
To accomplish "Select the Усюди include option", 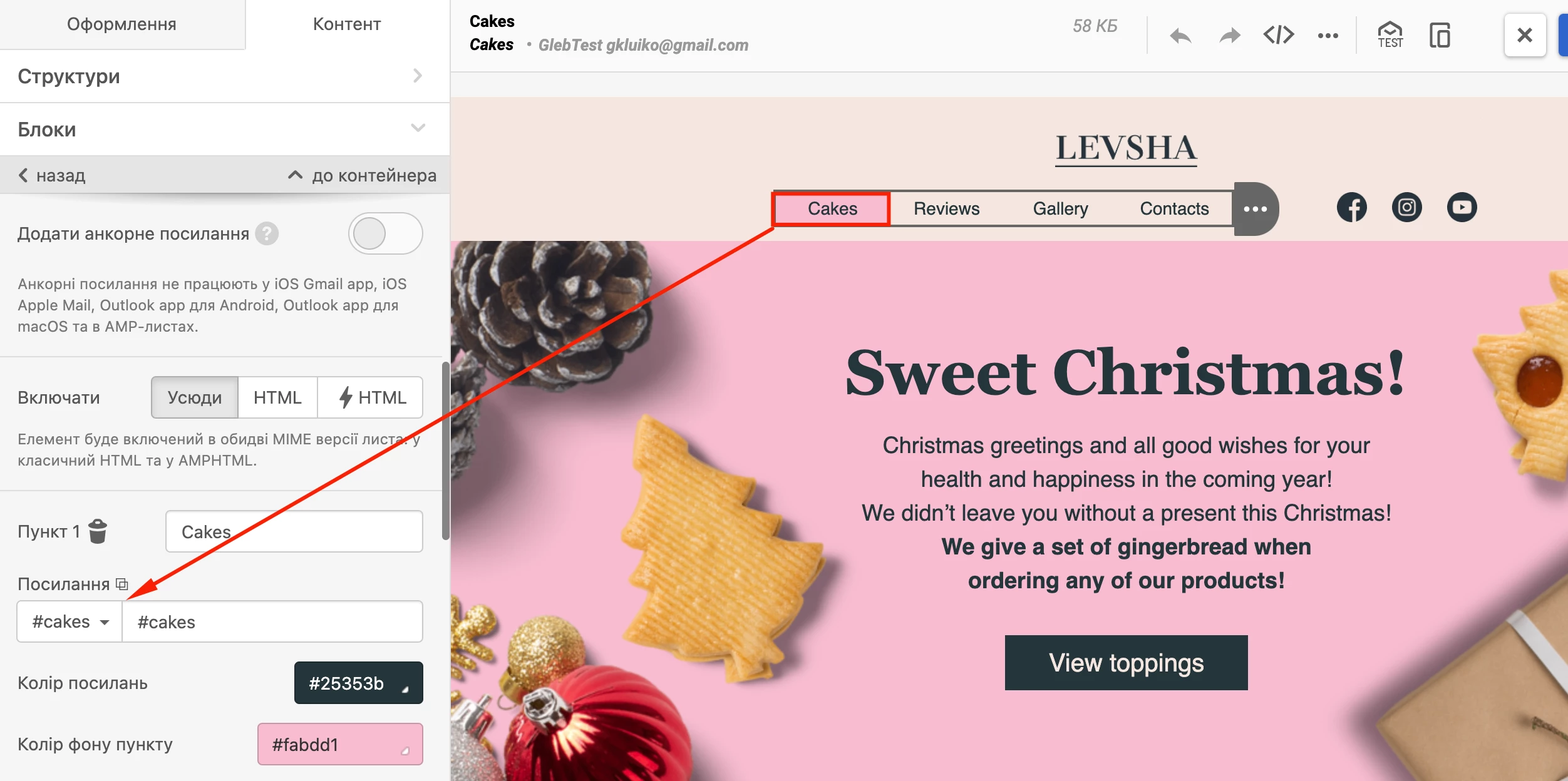I will click(195, 397).
